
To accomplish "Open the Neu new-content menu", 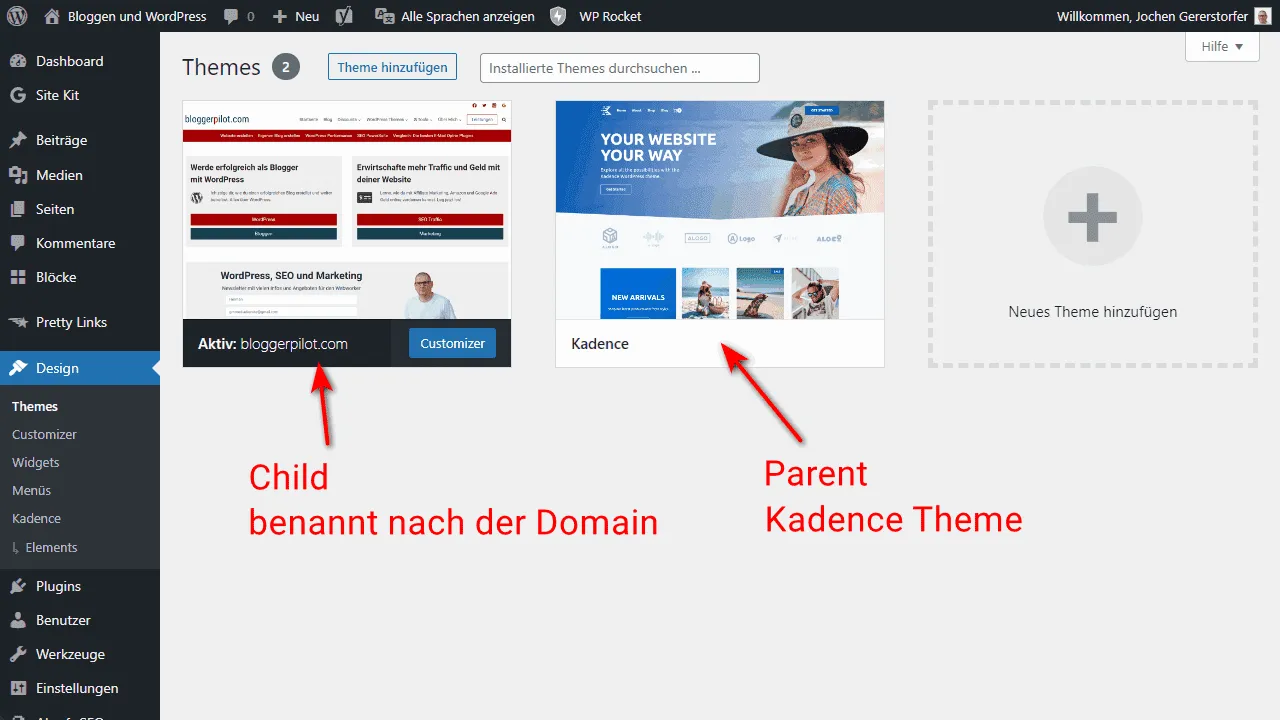I will tap(296, 16).
